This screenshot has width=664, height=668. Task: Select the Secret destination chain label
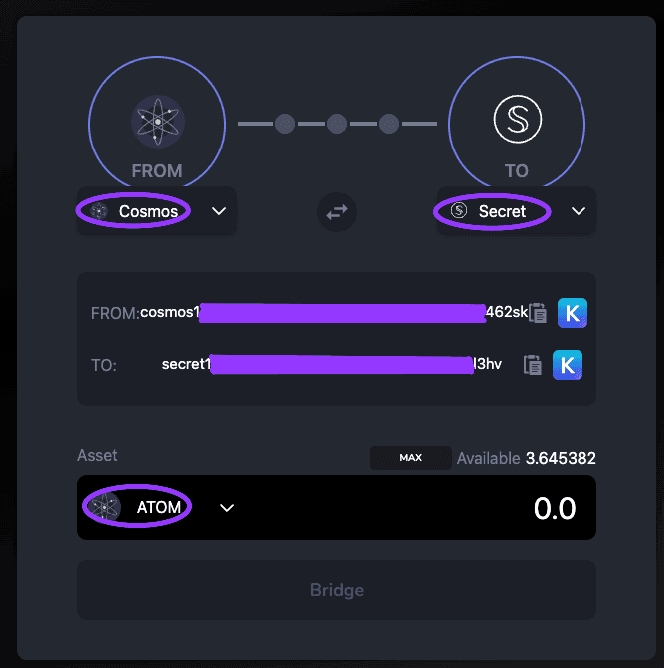(x=502, y=211)
